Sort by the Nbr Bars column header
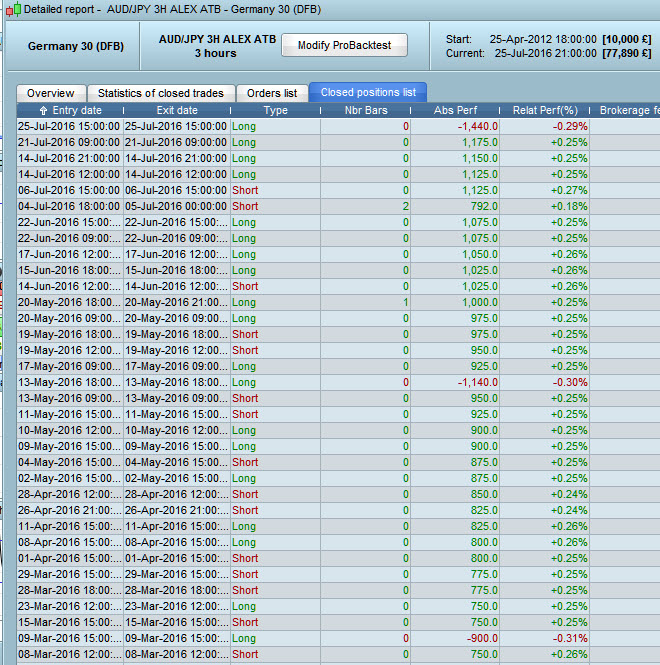This screenshot has height=665, width=660. (x=366, y=110)
